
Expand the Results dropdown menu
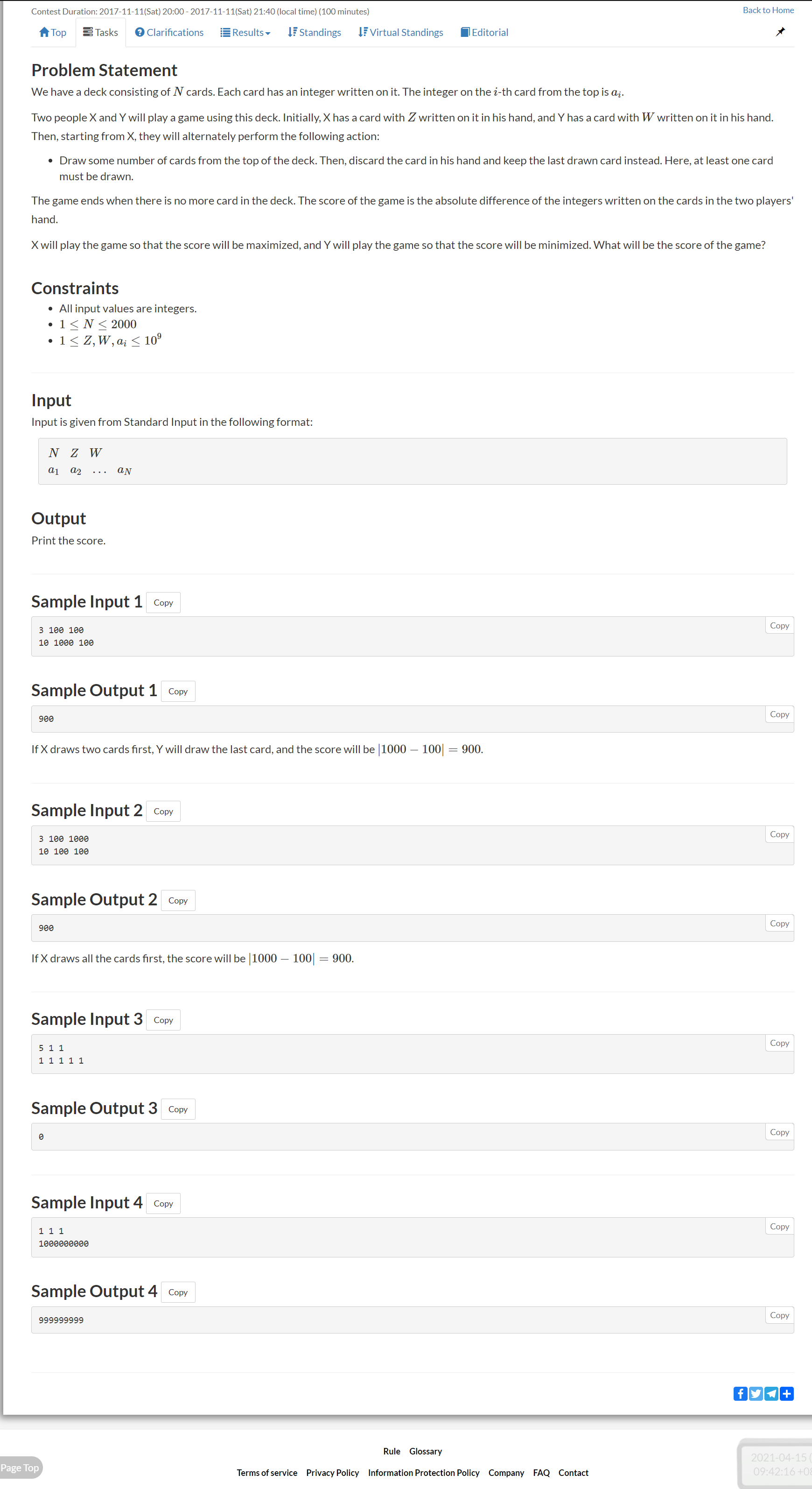tap(245, 32)
